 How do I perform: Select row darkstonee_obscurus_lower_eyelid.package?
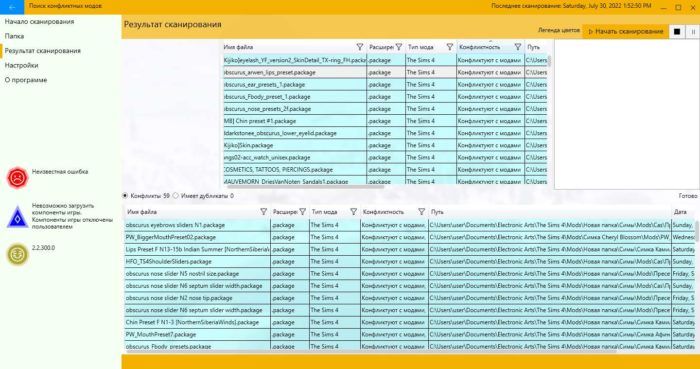(x=385, y=133)
